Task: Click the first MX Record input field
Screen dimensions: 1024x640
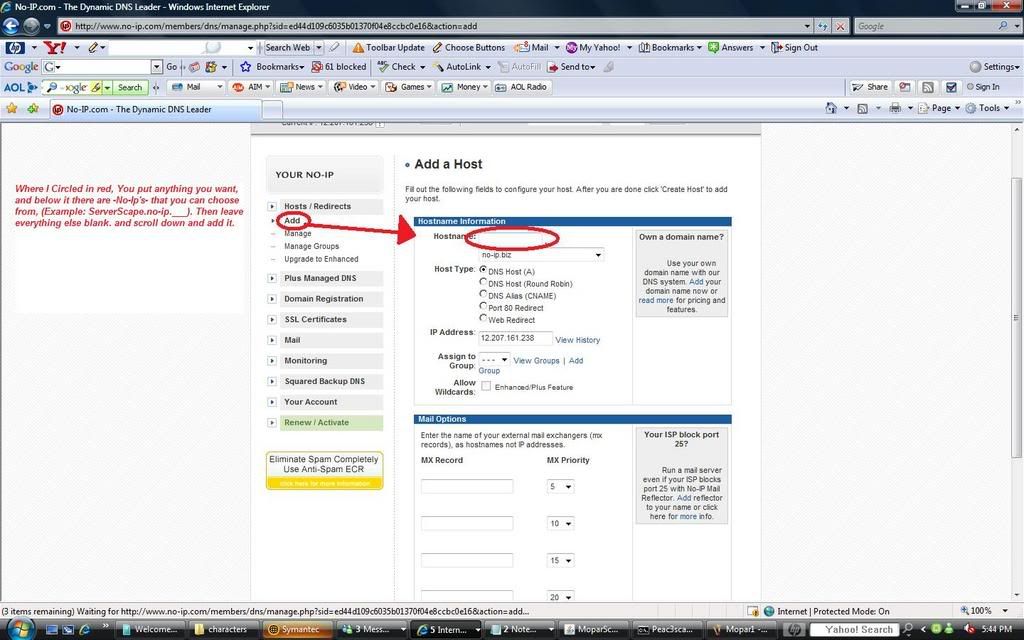Action: click(x=467, y=487)
